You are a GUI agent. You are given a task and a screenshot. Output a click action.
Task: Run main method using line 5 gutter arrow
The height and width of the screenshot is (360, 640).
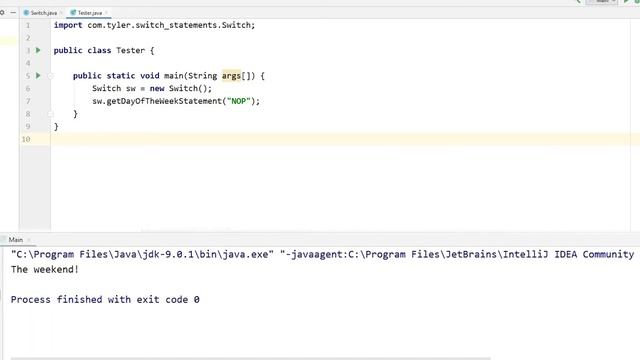tap(38, 76)
